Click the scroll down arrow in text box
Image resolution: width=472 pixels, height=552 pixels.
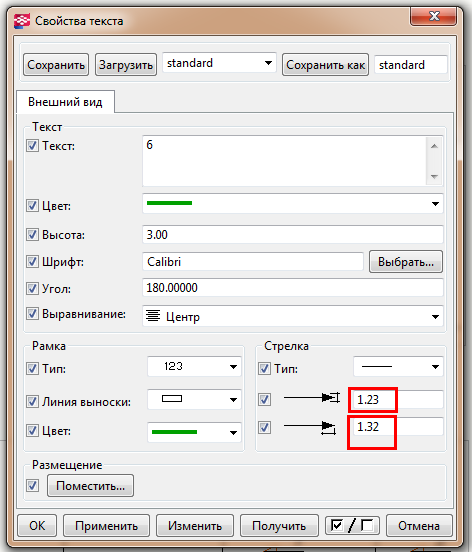434,176
